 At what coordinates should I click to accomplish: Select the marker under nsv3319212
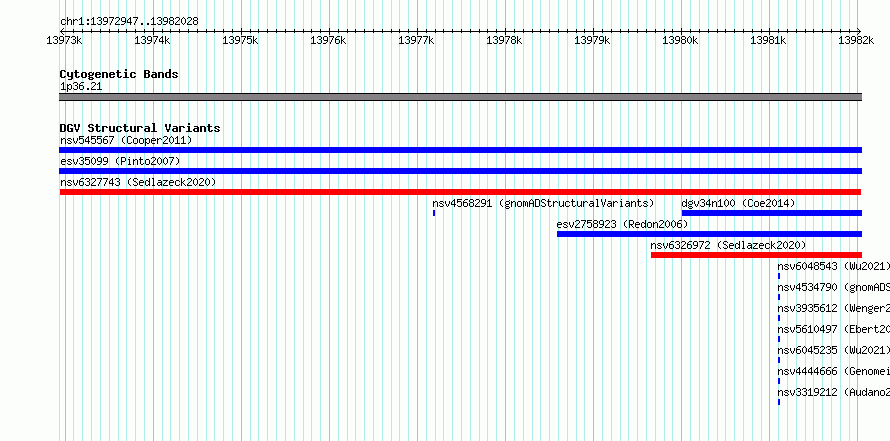point(779,402)
